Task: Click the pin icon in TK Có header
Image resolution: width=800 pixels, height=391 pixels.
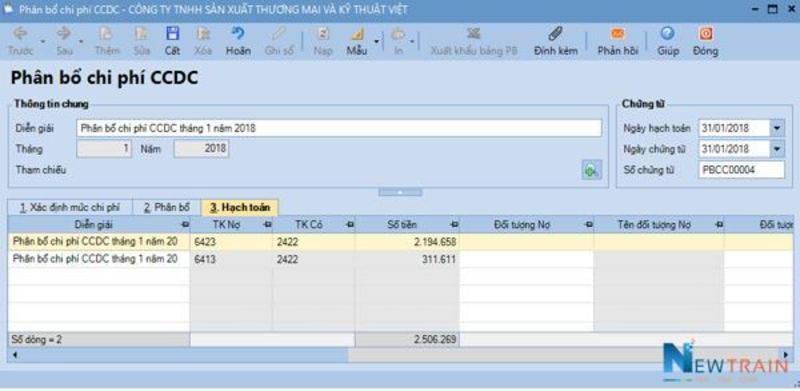Action: [349, 225]
